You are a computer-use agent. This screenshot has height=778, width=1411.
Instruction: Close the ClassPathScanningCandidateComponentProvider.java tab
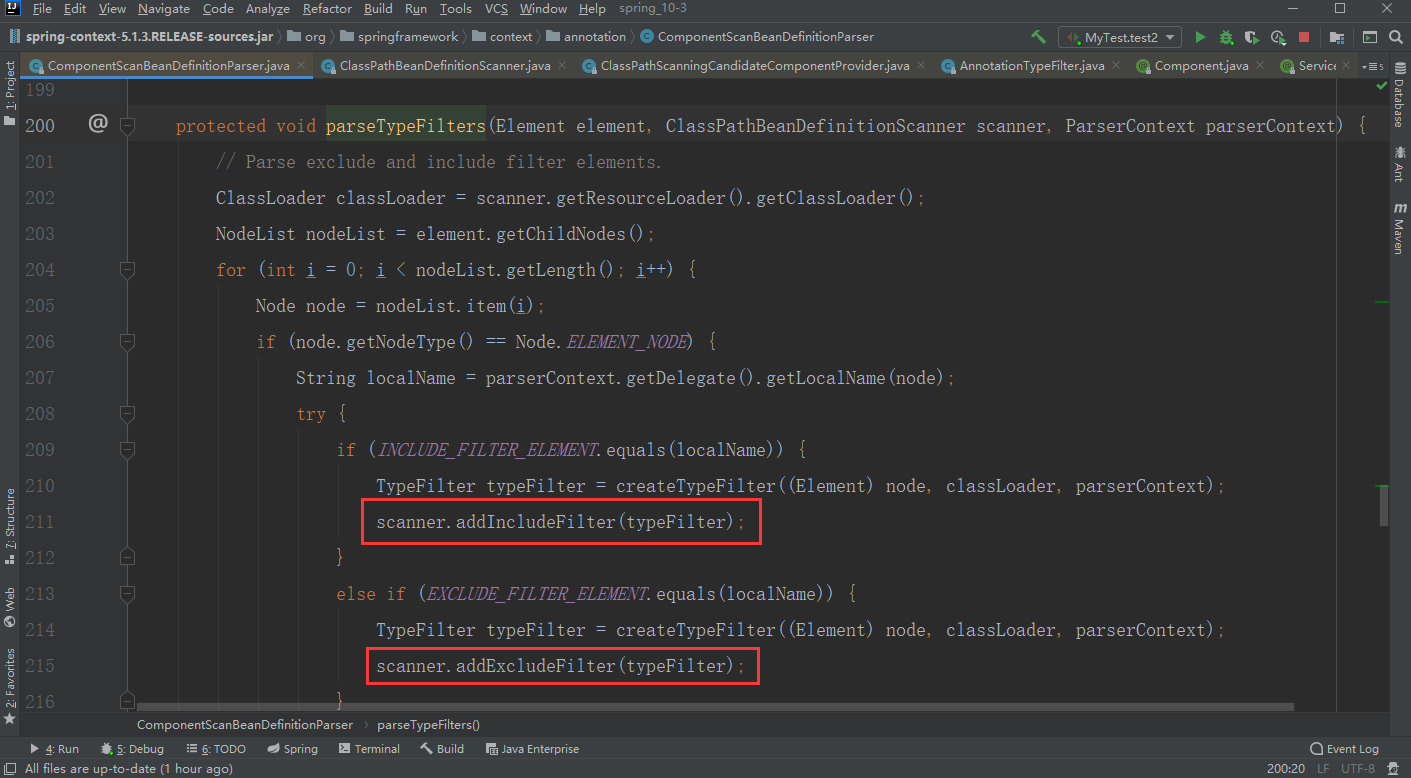pos(922,66)
